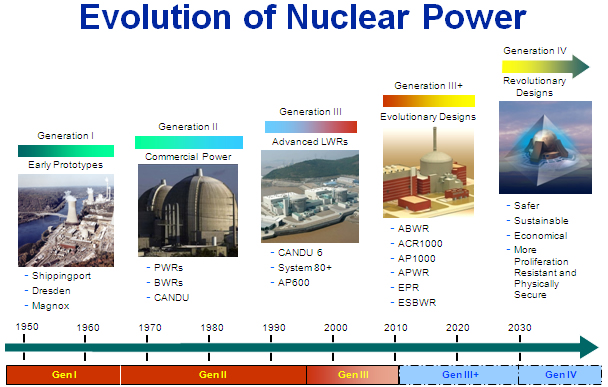Click the 1950 timeline marker
608x387 pixels.
click(27, 327)
